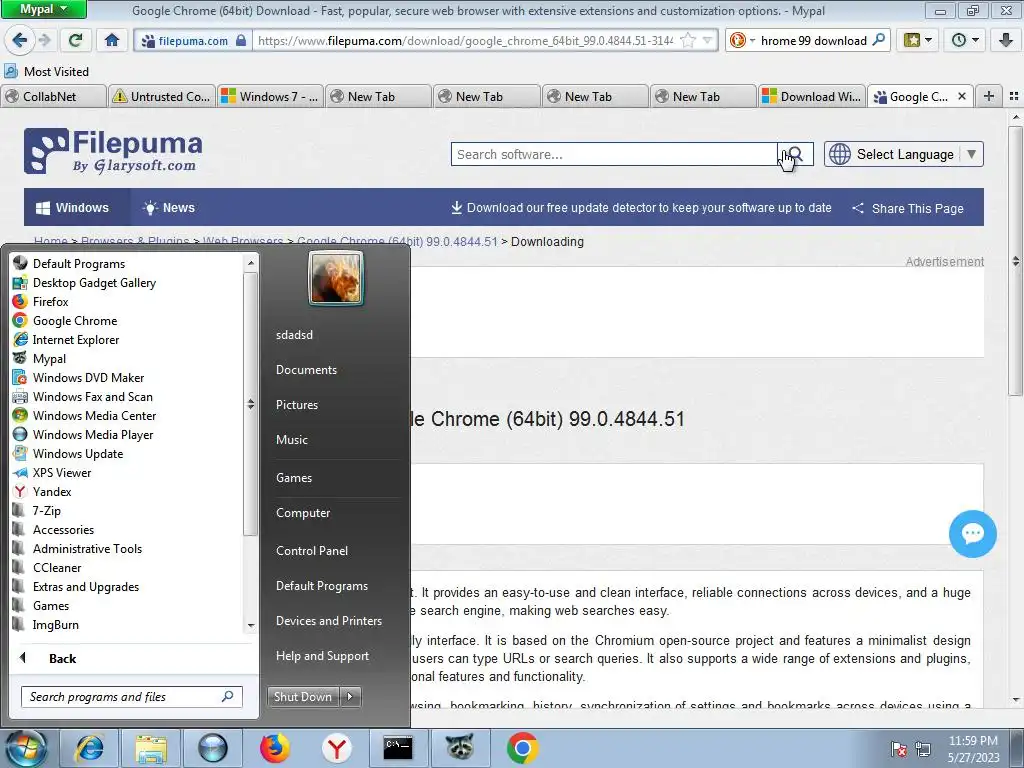Switch to the Windows 7 tab
Image resolution: width=1024 pixels, height=768 pixels.
point(270,96)
